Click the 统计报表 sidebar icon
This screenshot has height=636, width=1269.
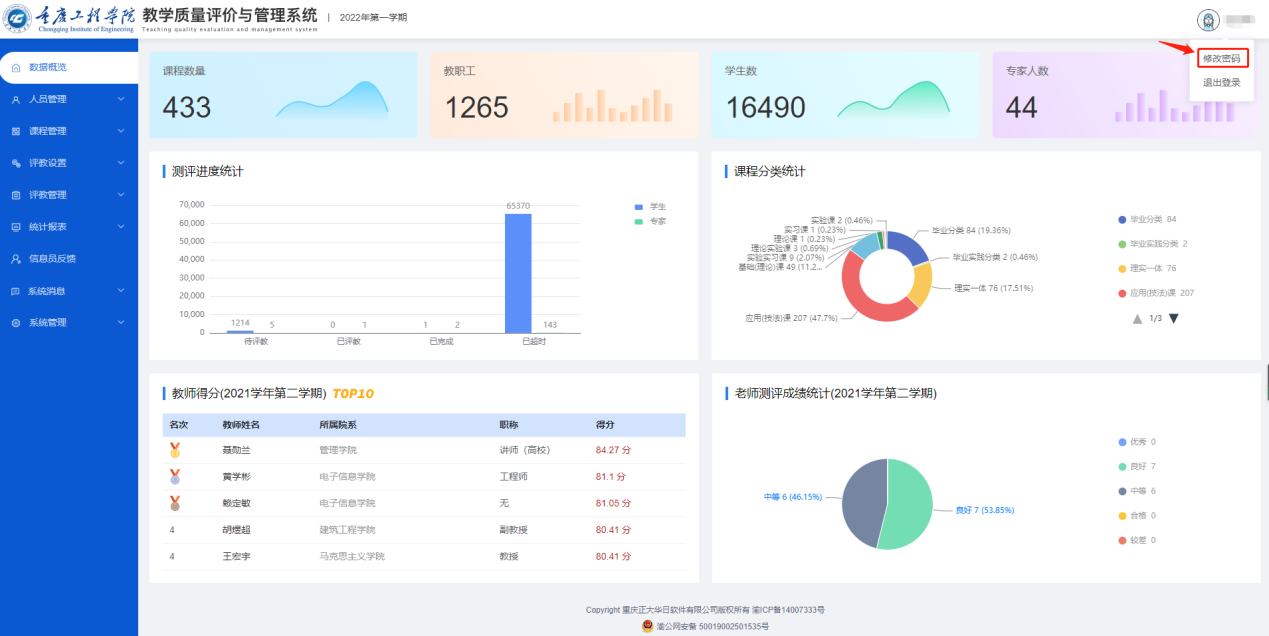(x=16, y=227)
